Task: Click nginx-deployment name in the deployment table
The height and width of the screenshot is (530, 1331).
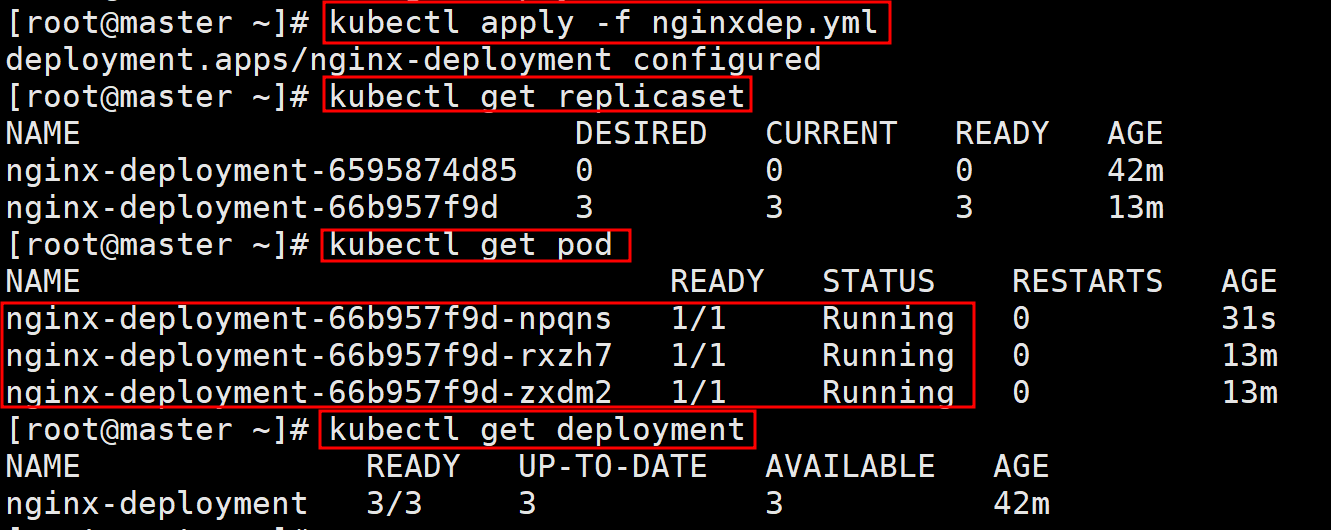Action: coord(157,504)
